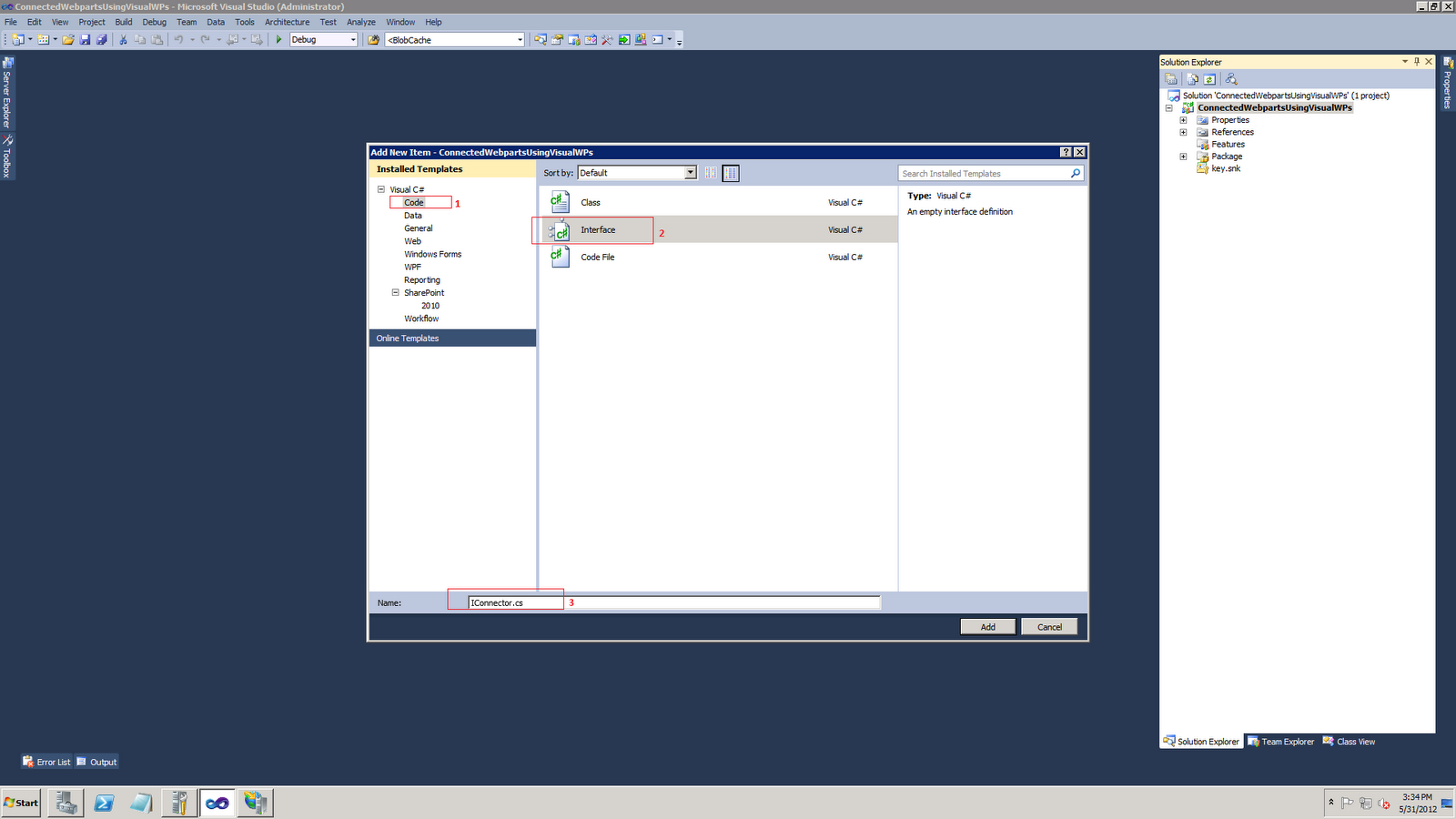Show Online Templates section
Viewport: 1456px width, 819px height.
tap(452, 339)
